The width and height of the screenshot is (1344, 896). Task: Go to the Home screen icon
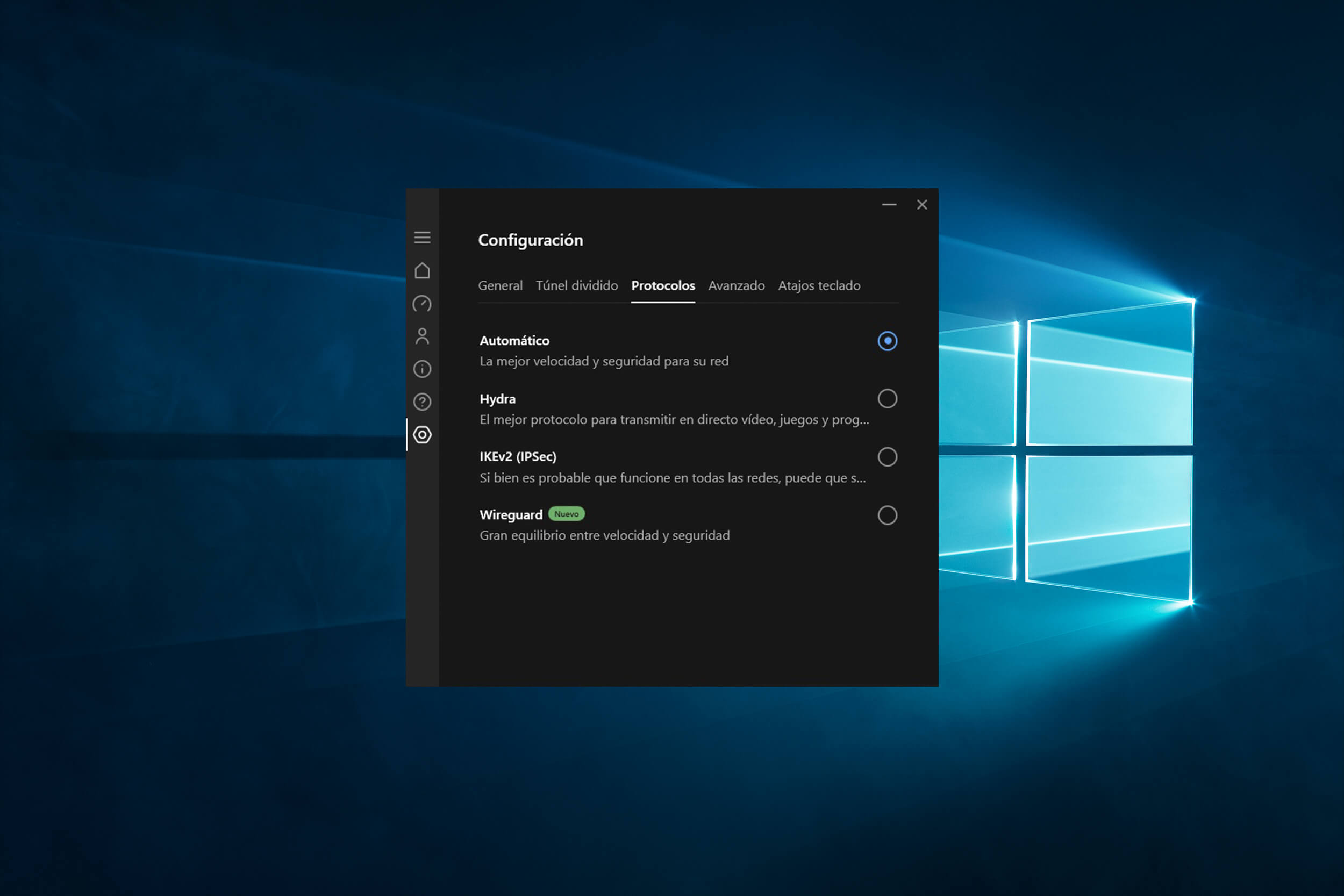(423, 270)
